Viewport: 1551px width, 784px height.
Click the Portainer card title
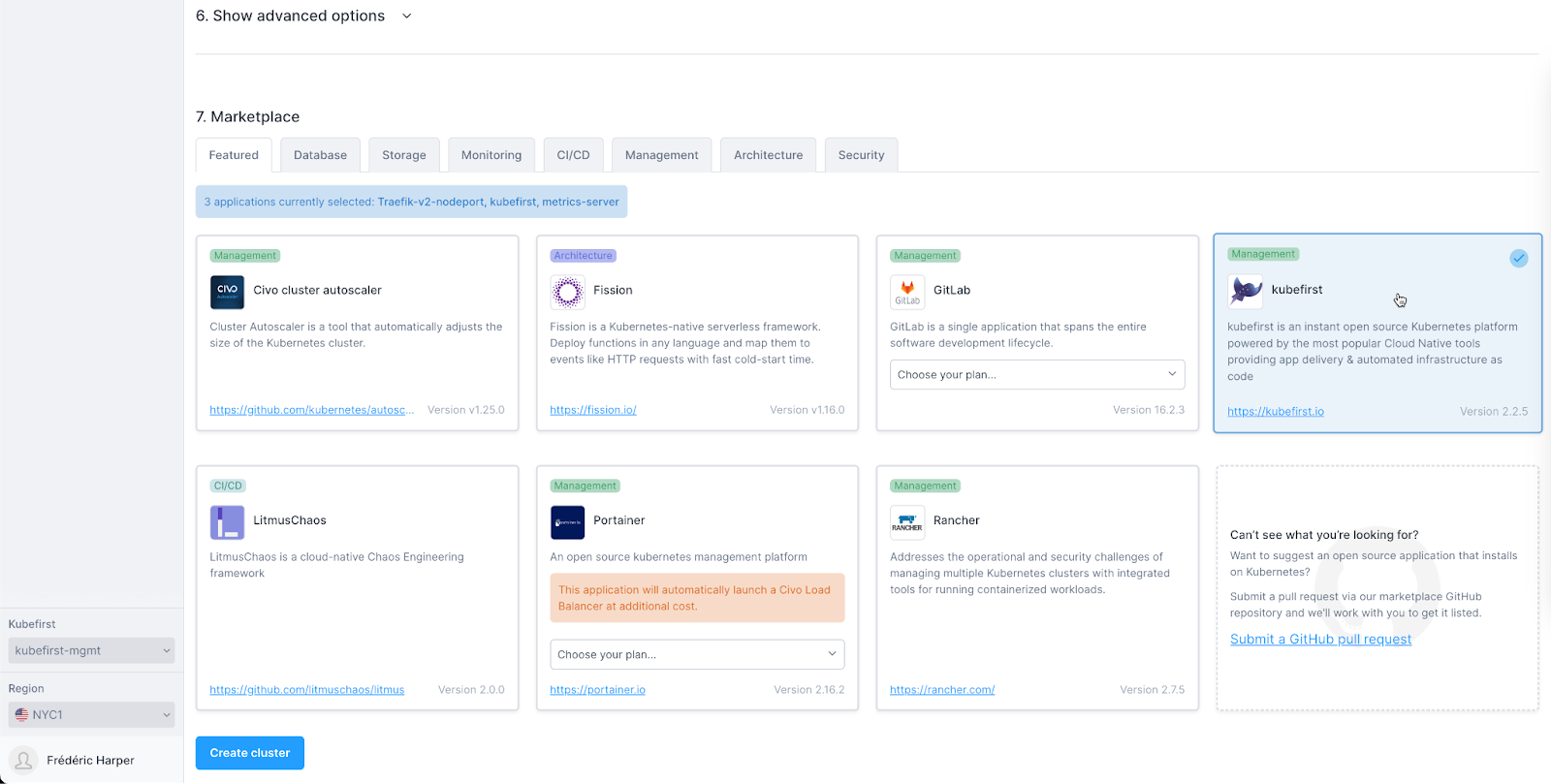pyautogui.click(x=619, y=520)
